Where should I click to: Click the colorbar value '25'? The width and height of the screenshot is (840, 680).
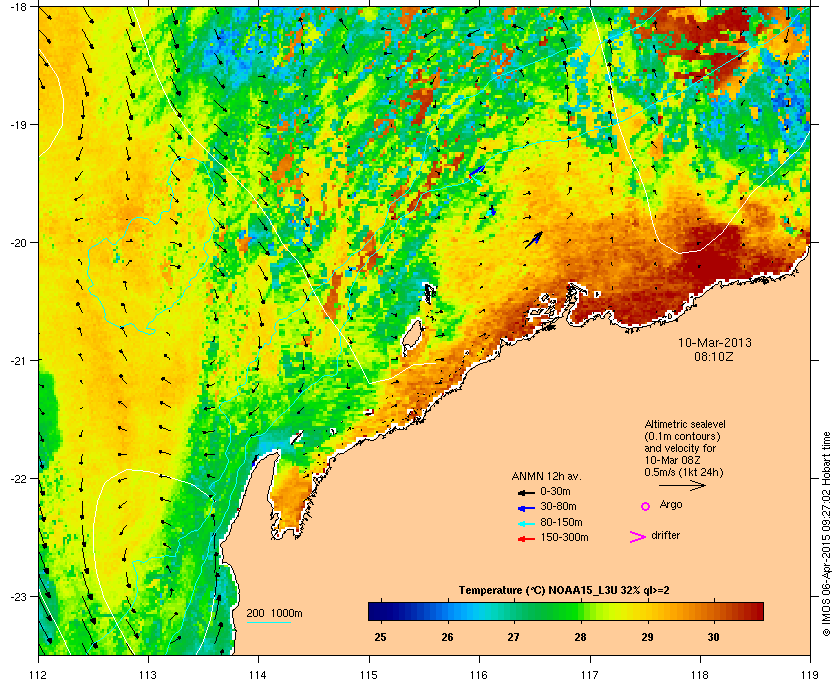pyautogui.click(x=380, y=637)
